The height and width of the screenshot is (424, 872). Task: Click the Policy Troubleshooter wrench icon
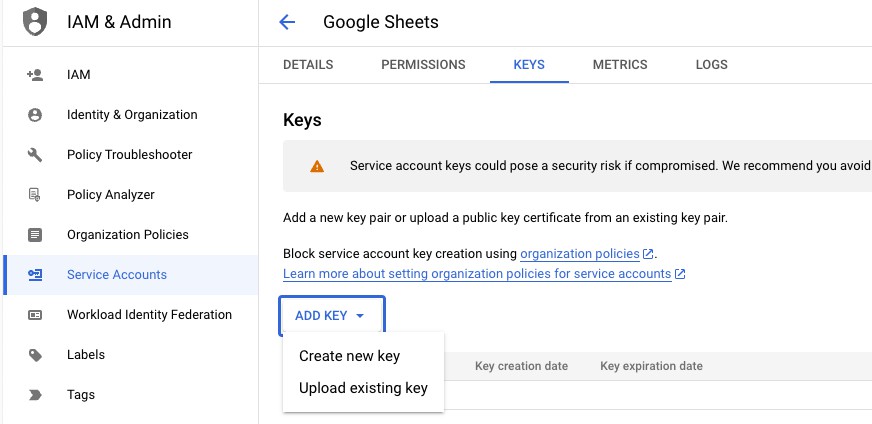click(x=35, y=155)
